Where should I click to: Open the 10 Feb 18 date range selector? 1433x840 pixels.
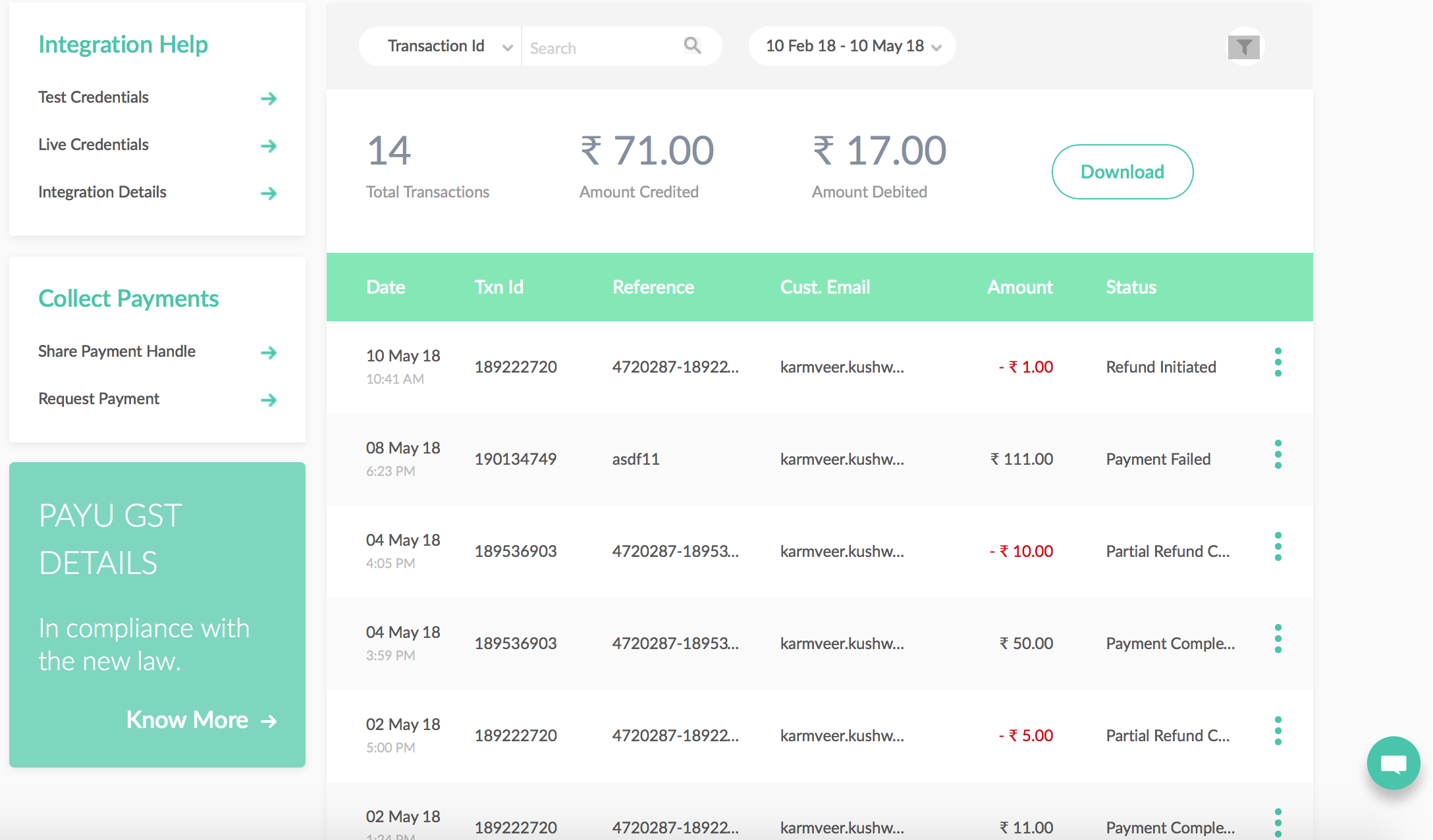click(x=852, y=46)
